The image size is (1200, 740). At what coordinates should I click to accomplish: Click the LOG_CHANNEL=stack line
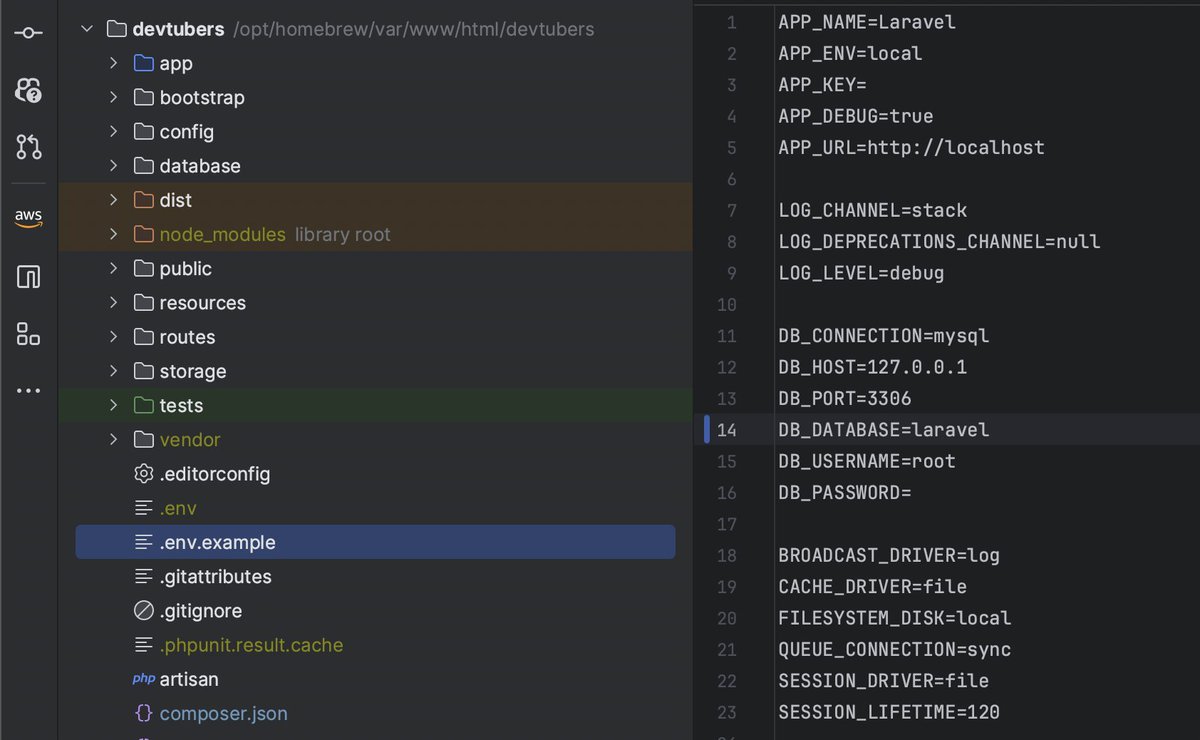(x=873, y=210)
